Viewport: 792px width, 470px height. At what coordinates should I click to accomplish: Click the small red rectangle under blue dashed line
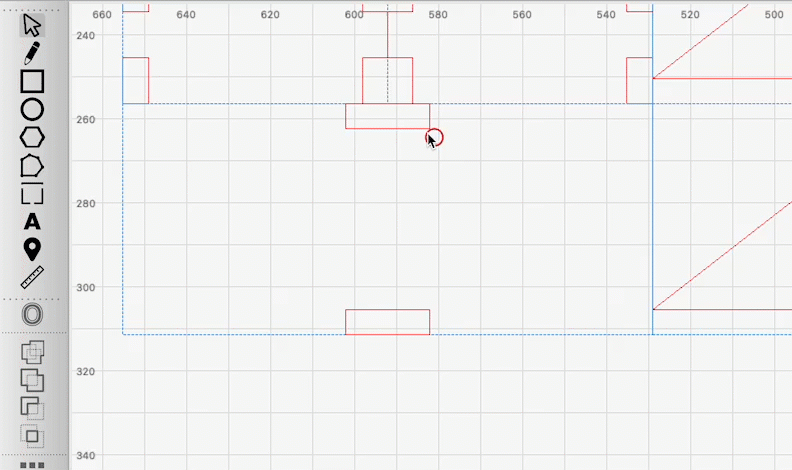pyautogui.click(x=387, y=116)
